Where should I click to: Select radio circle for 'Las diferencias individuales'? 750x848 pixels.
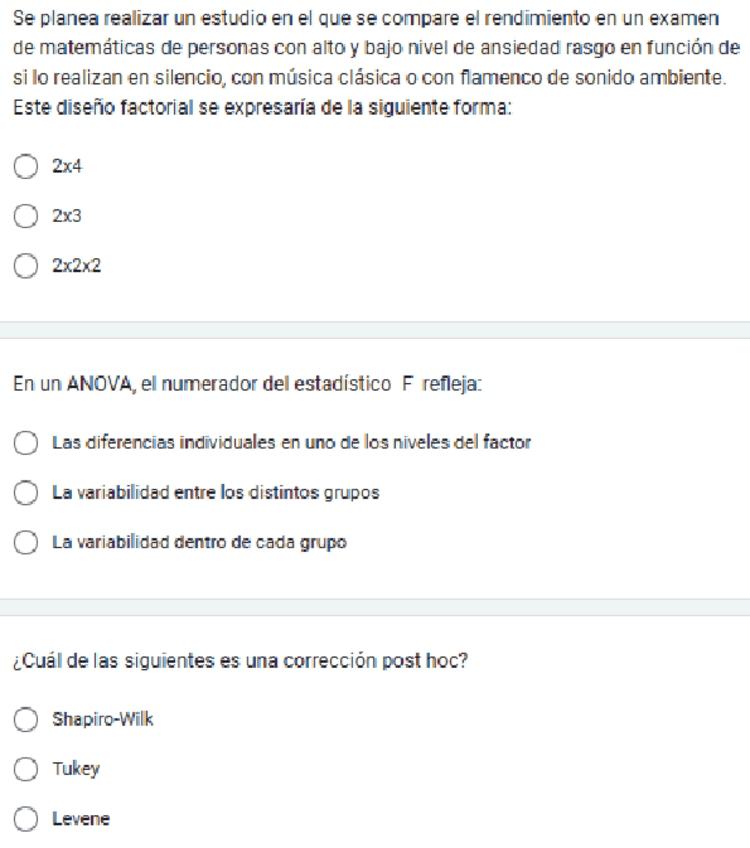(25, 442)
